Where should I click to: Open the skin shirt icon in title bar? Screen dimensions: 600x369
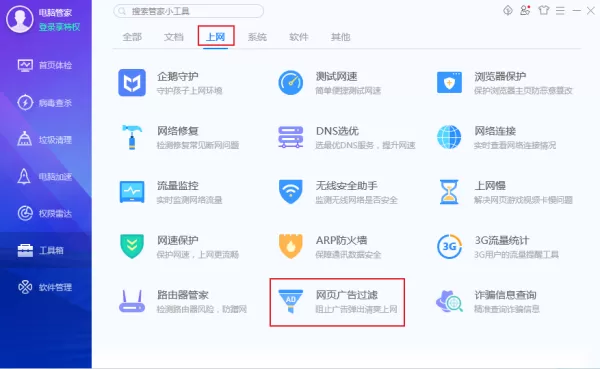click(x=543, y=10)
